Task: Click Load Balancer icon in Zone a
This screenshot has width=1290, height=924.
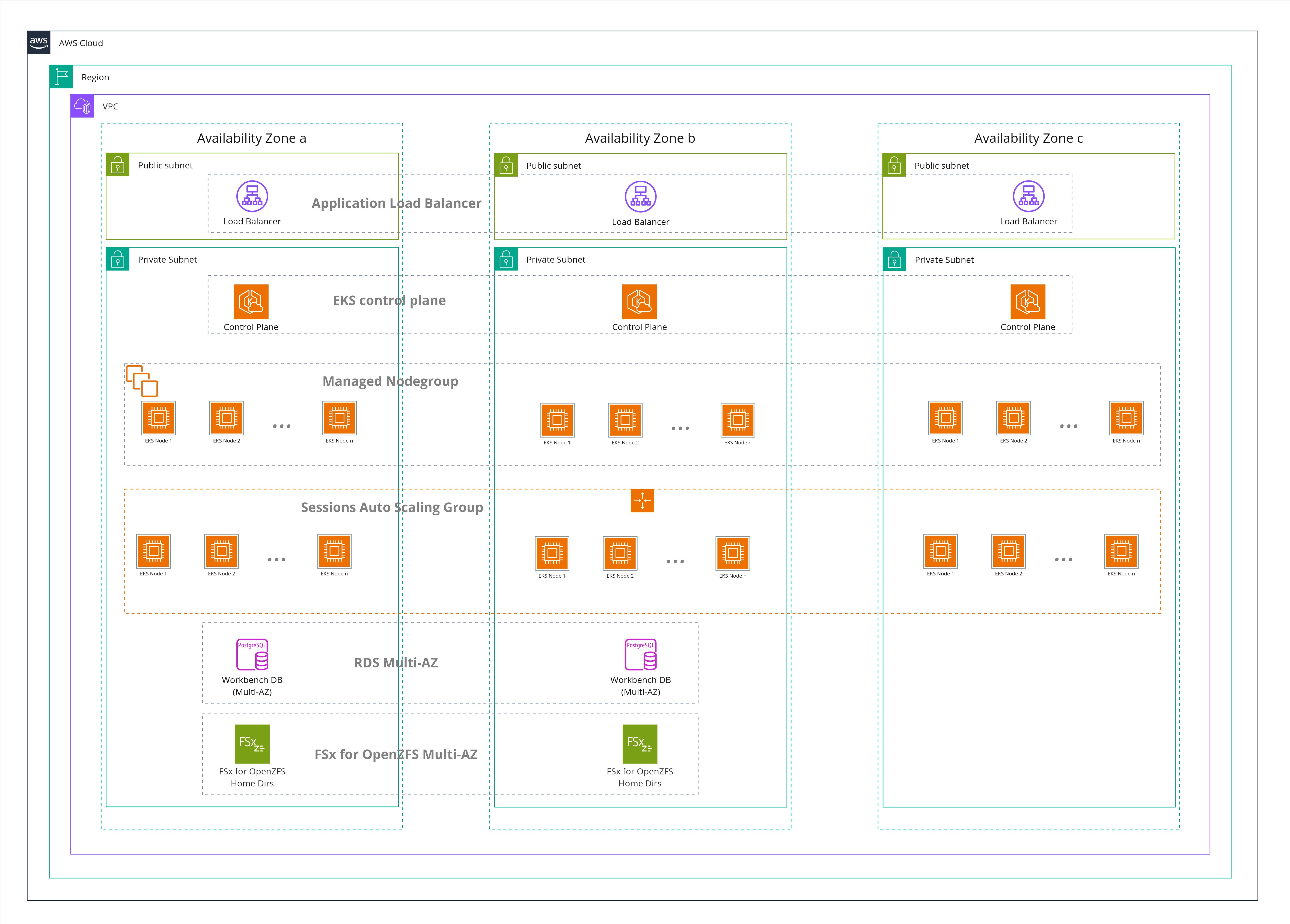Action: point(252,196)
